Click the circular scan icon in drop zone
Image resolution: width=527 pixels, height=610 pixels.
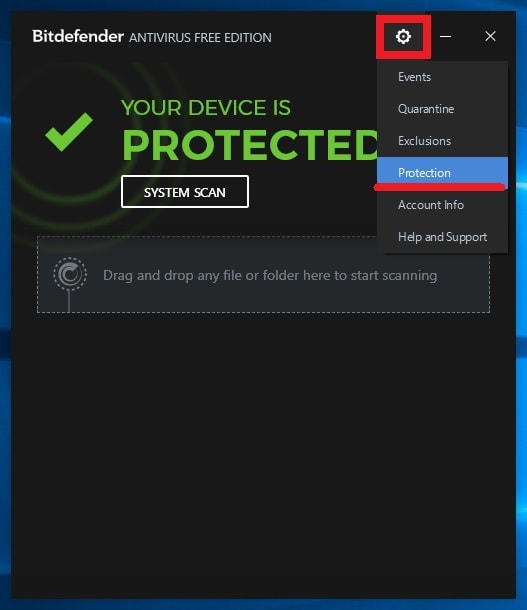click(70, 274)
